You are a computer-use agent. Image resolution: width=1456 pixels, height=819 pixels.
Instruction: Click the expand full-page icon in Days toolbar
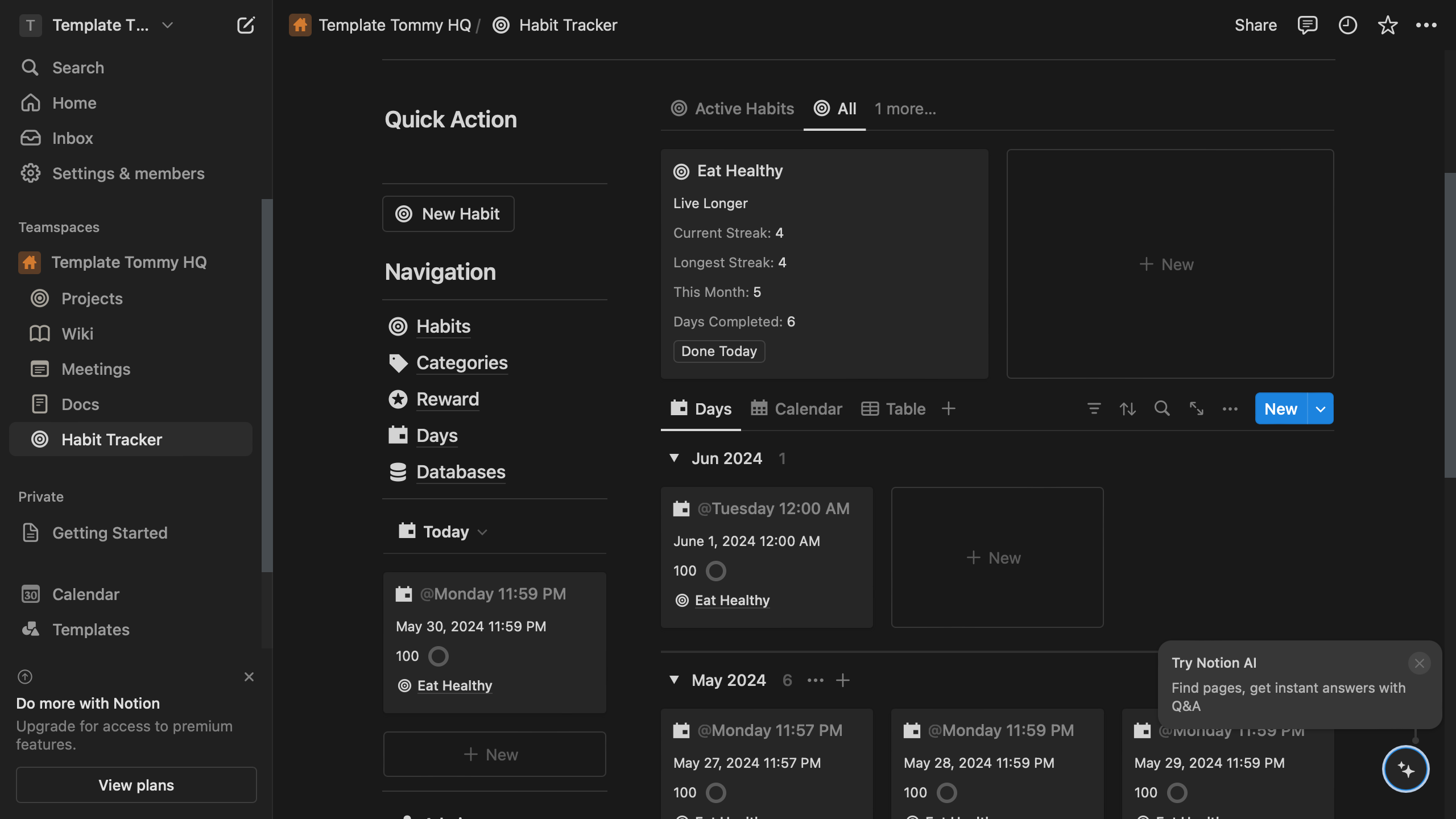tap(1196, 408)
